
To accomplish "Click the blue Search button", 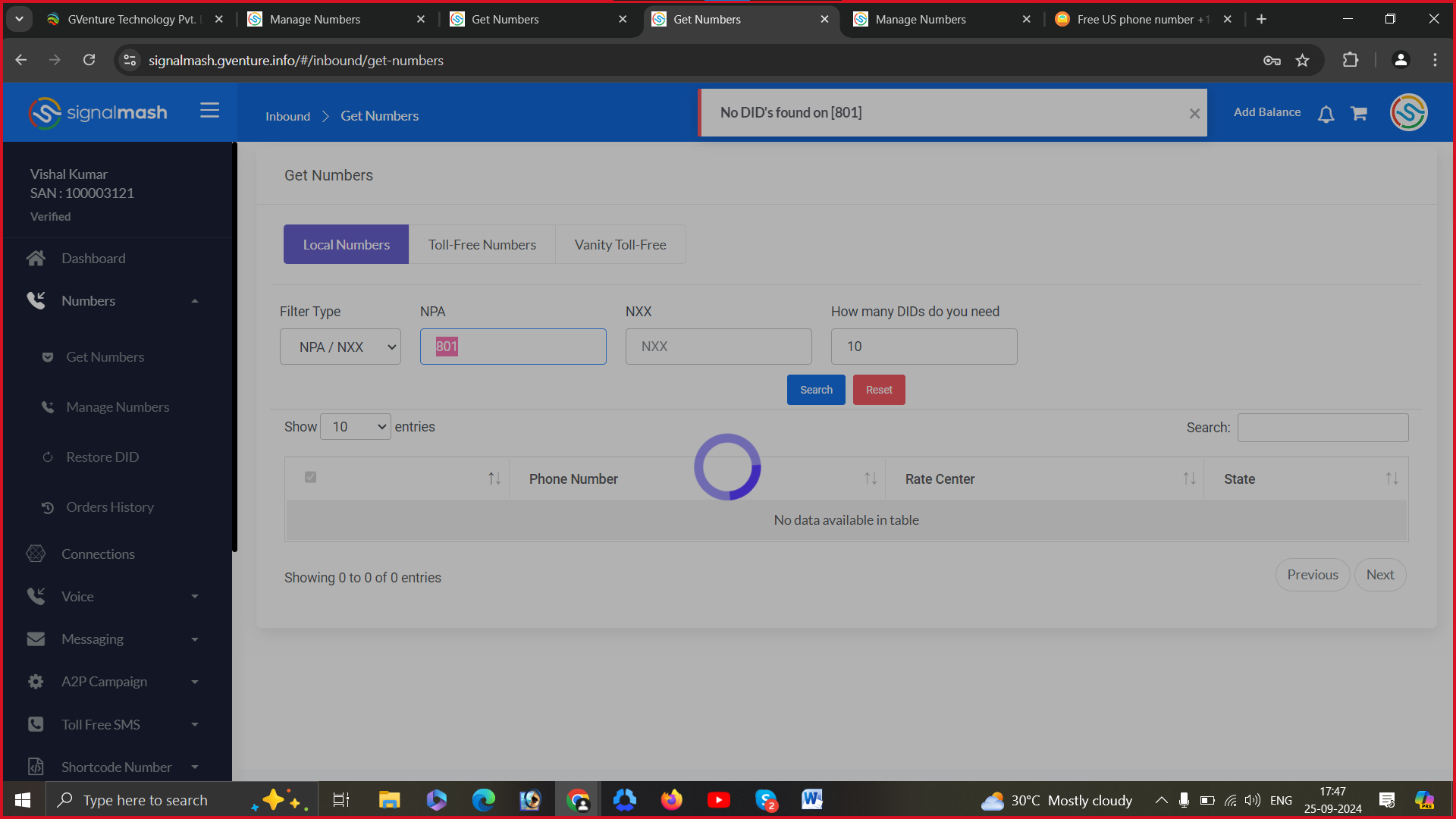I will (x=816, y=390).
